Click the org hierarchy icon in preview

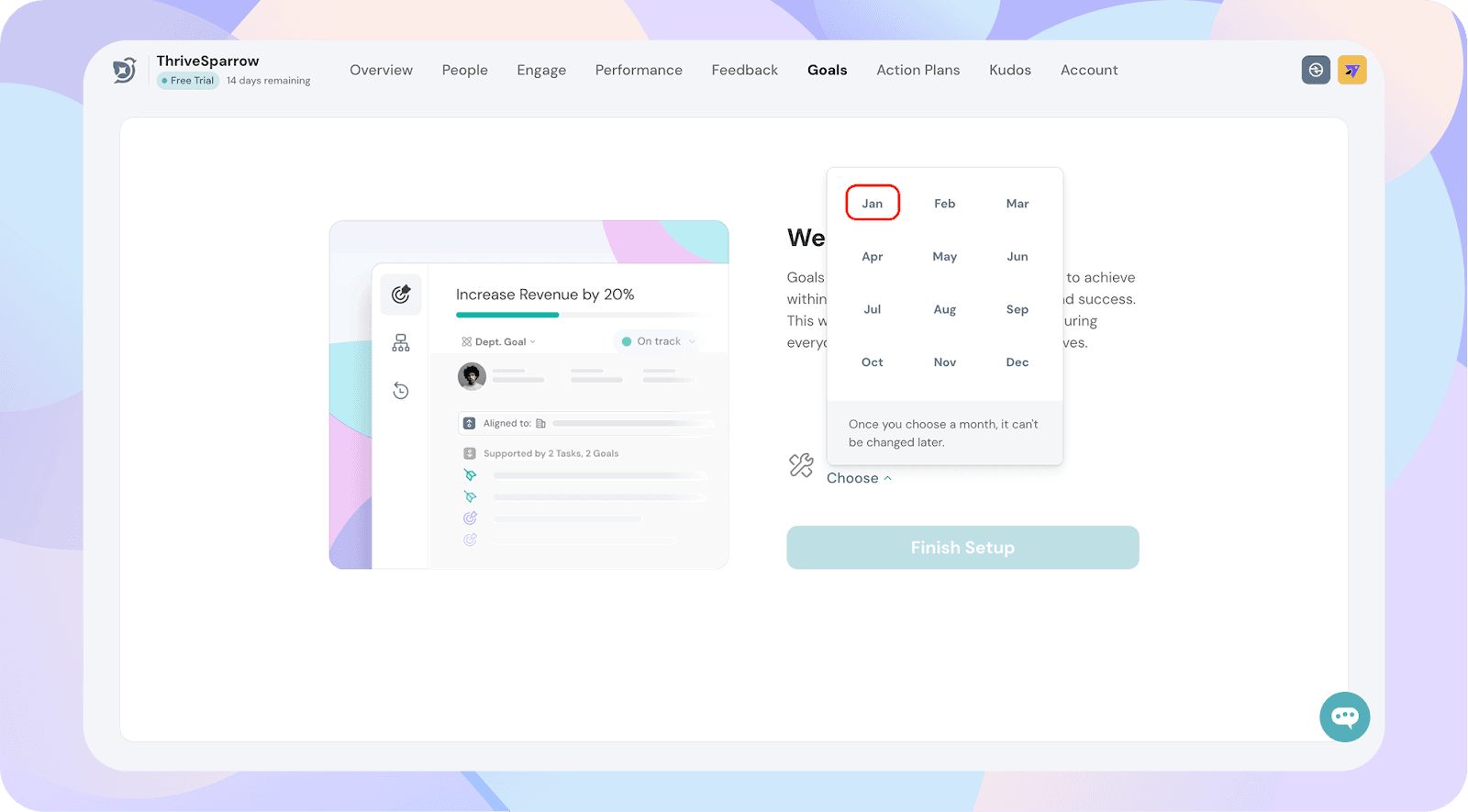point(401,343)
